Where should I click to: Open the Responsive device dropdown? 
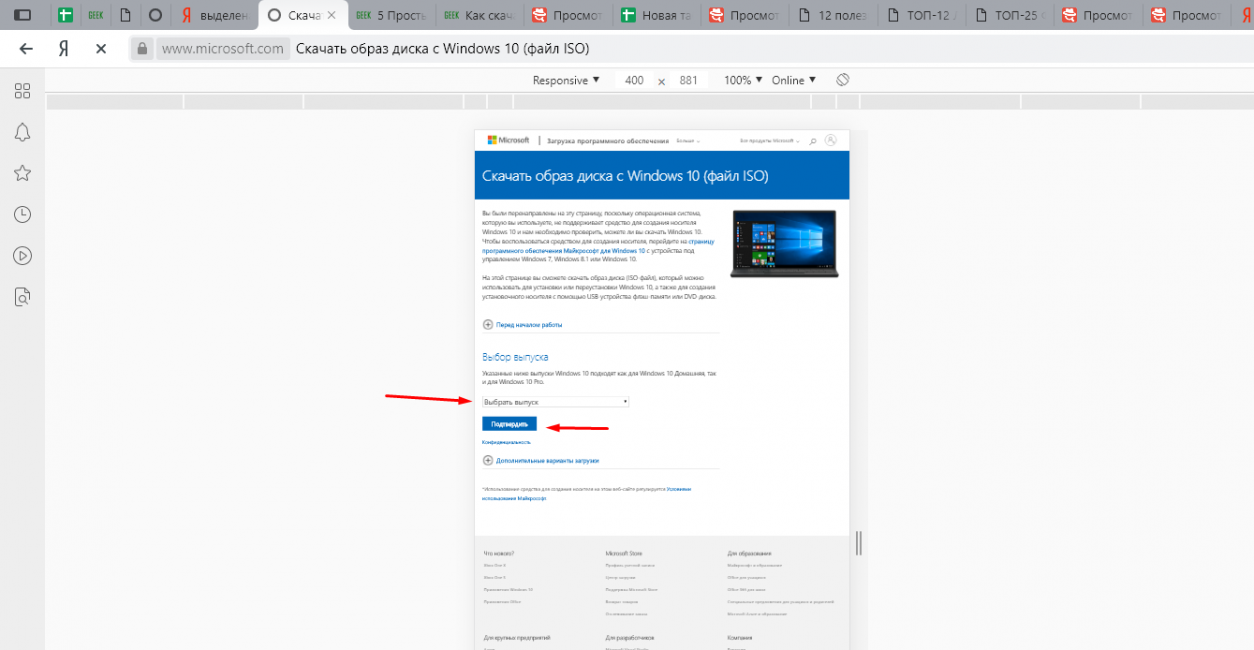tap(565, 80)
